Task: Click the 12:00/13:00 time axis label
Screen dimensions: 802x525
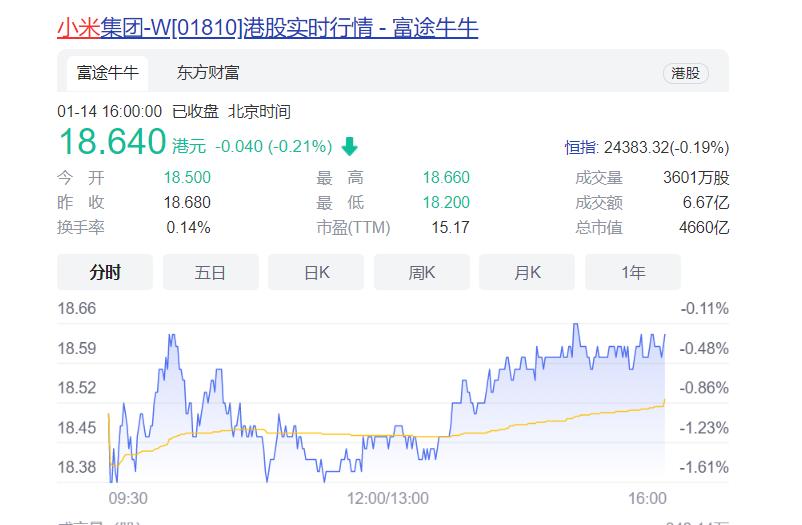Action: (x=388, y=498)
